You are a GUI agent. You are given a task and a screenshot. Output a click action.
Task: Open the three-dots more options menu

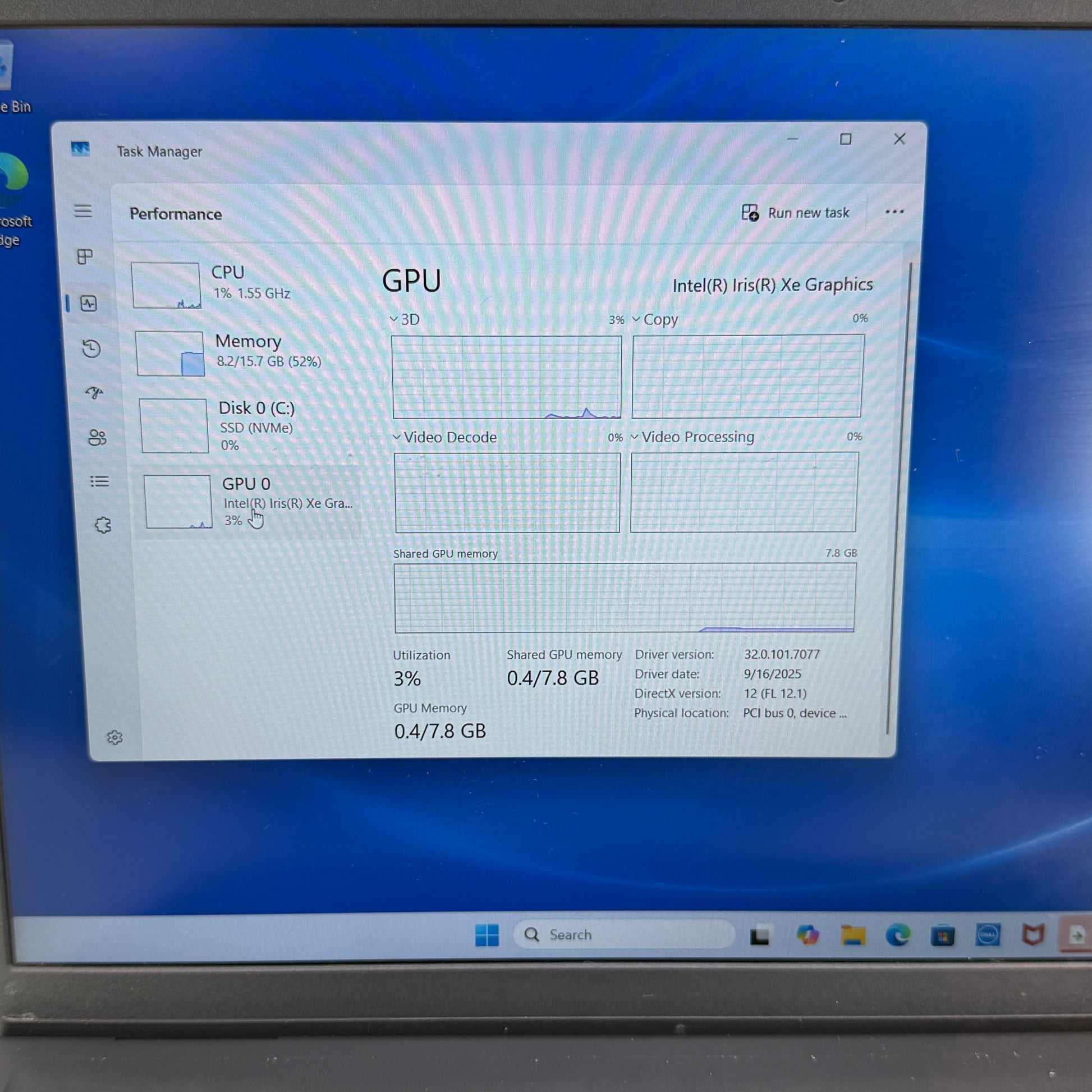coord(894,212)
